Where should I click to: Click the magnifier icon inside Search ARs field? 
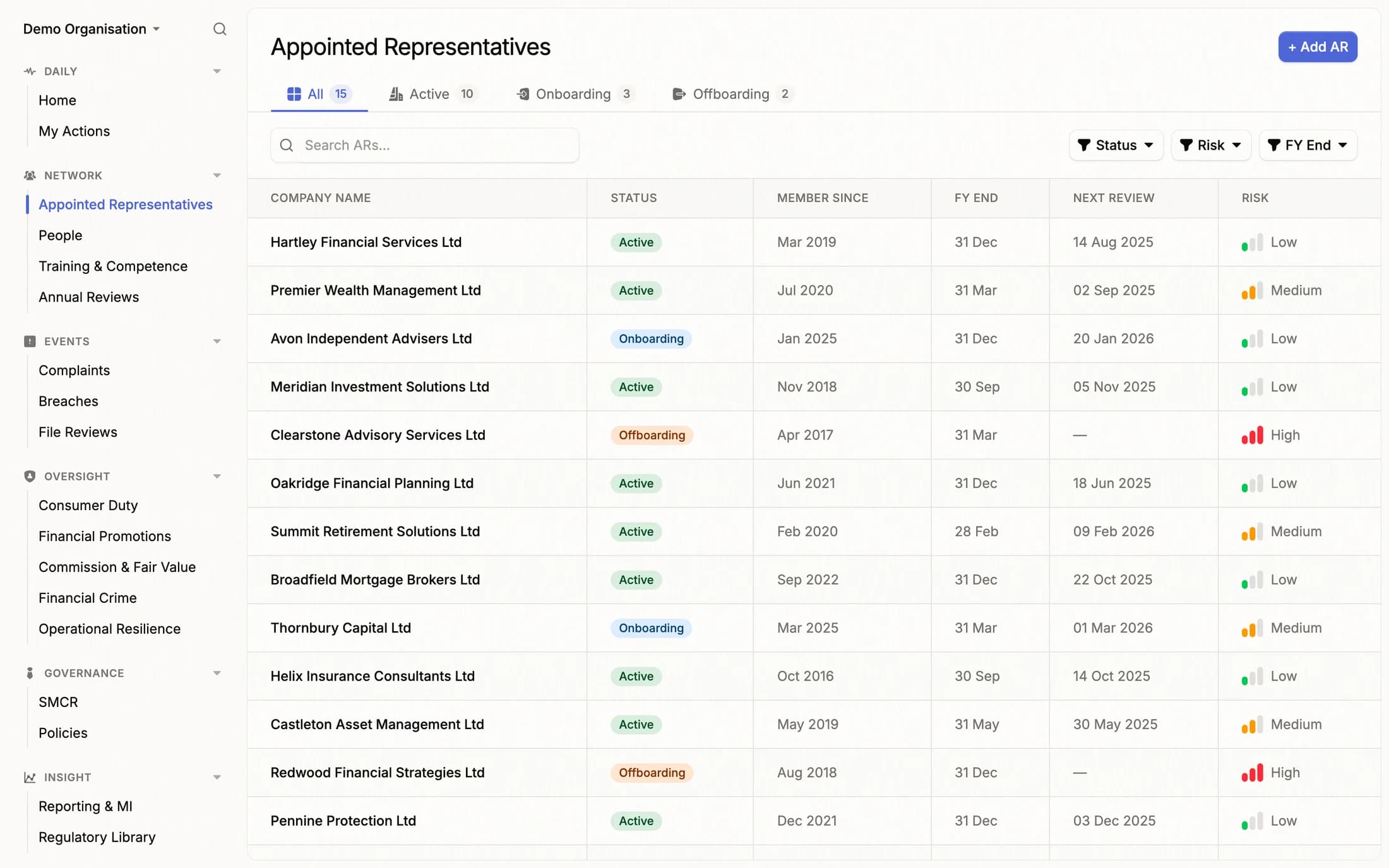click(287, 145)
